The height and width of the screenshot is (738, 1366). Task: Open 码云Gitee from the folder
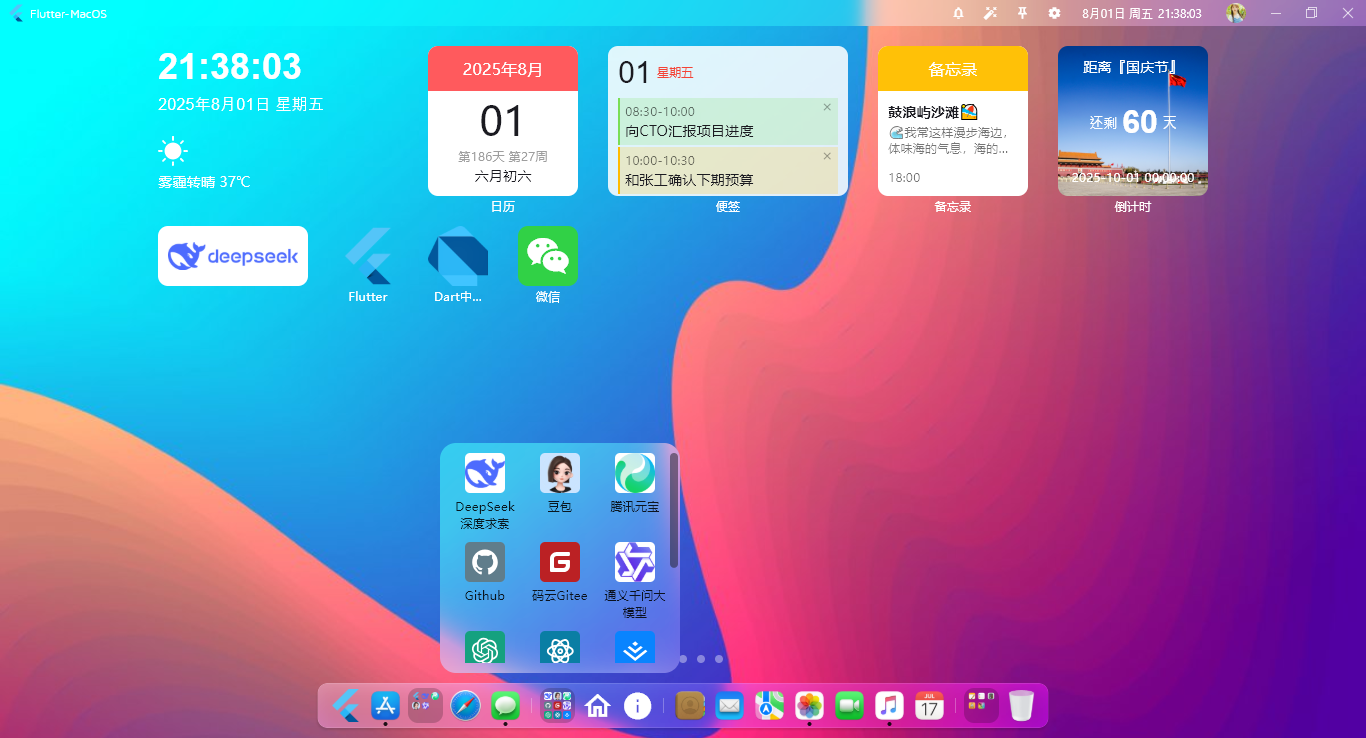559,562
